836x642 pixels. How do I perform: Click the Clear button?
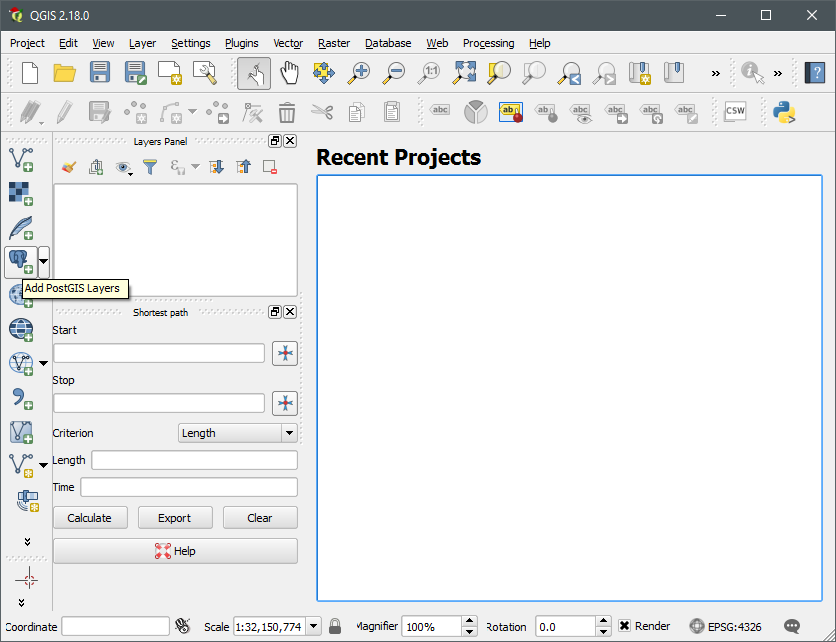point(260,518)
